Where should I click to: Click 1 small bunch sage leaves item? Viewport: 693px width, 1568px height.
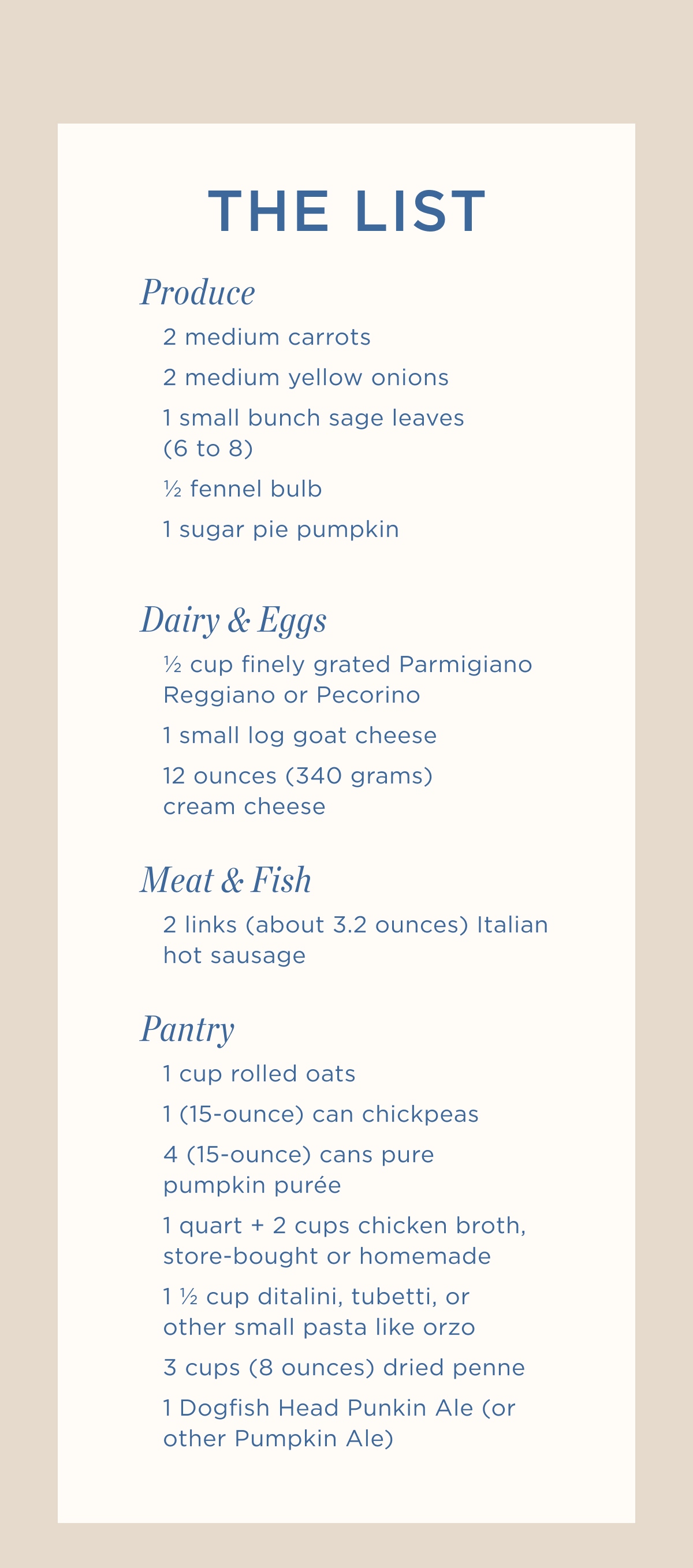[x=314, y=433]
